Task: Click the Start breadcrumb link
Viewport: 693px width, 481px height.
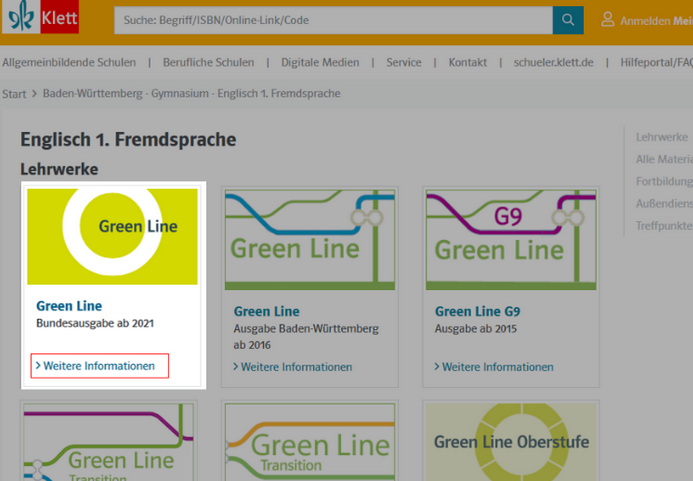Action: pos(14,94)
